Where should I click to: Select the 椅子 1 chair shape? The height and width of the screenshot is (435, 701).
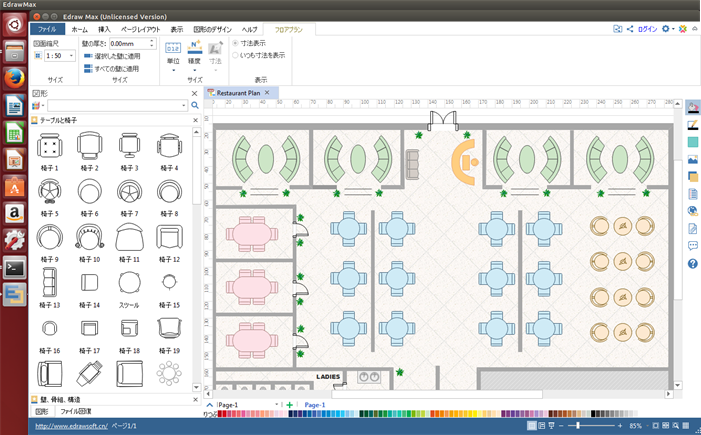[x=48, y=146]
